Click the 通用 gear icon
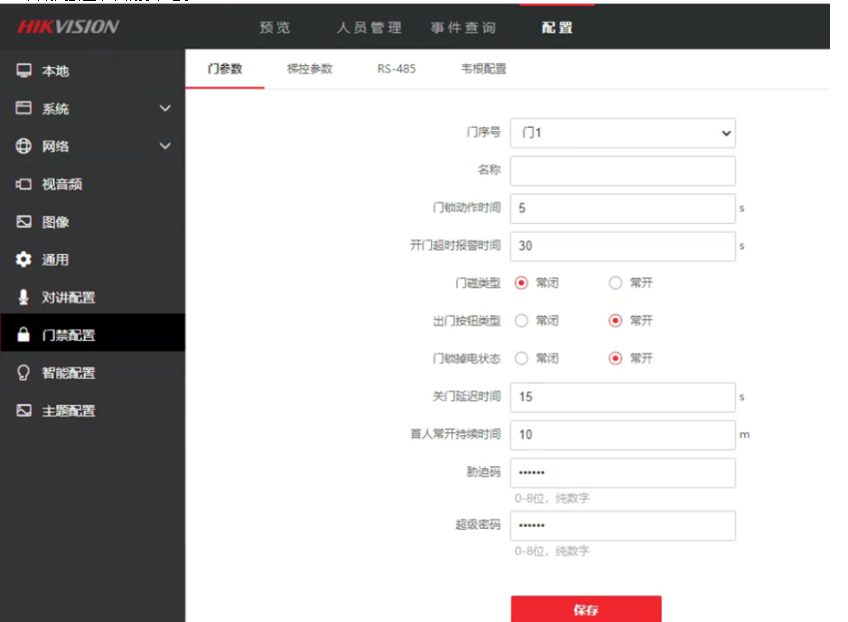 pos(24,260)
